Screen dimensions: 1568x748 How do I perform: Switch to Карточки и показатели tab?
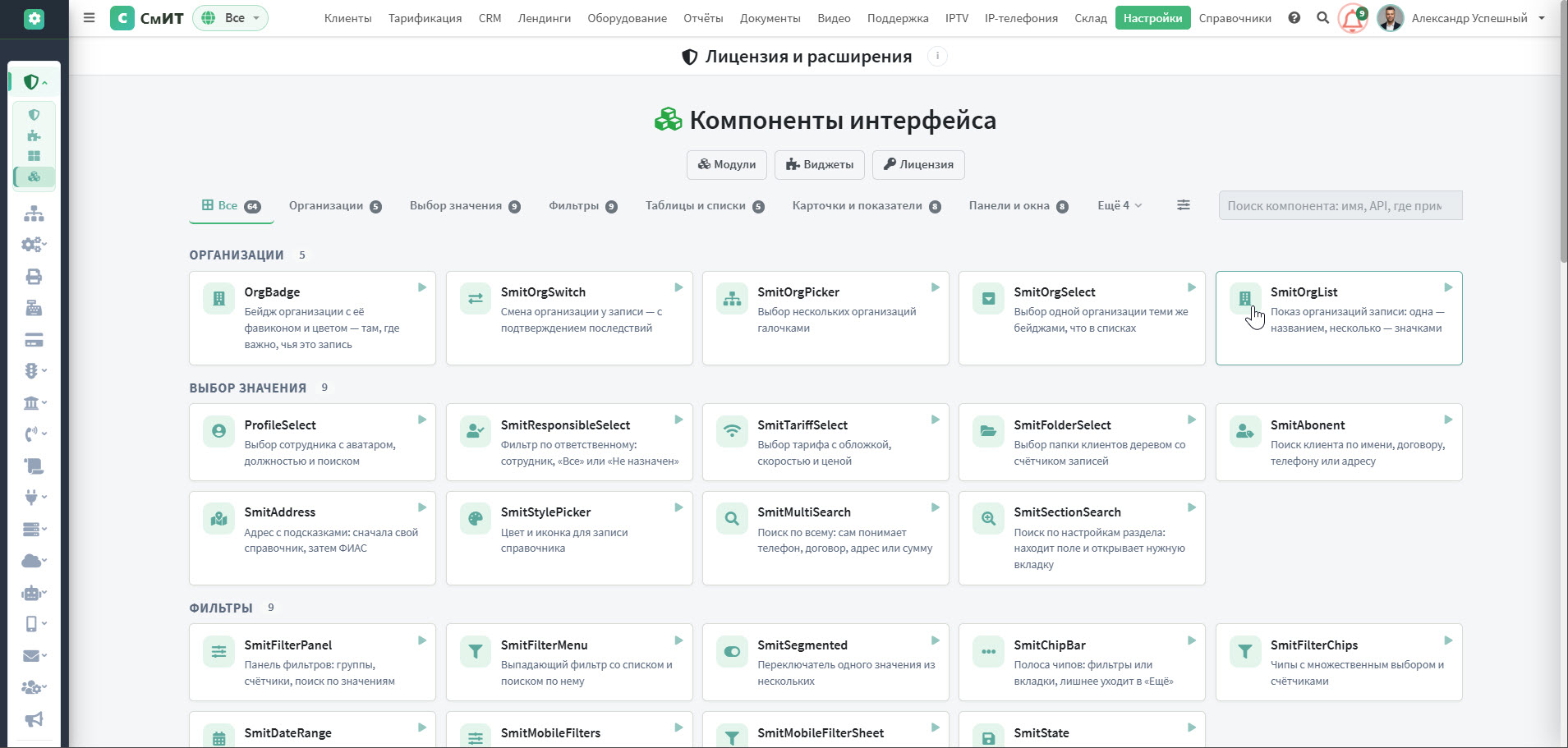[x=867, y=206]
